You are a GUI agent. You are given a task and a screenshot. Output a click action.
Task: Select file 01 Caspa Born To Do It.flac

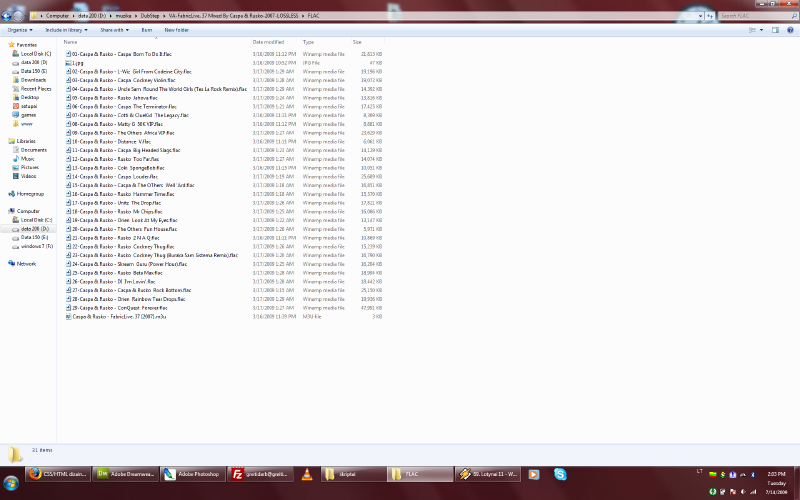pos(118,54)
